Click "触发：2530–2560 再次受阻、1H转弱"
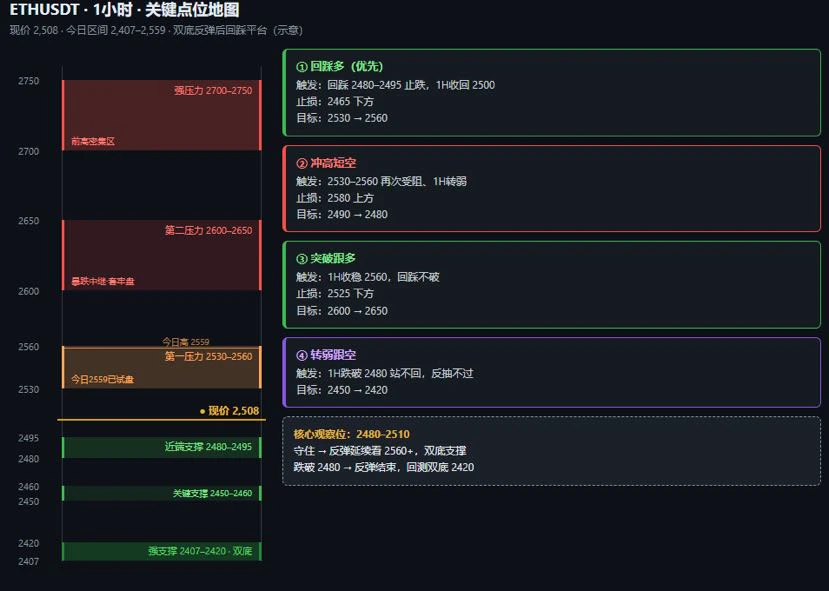829x591 pixels. 381,181
